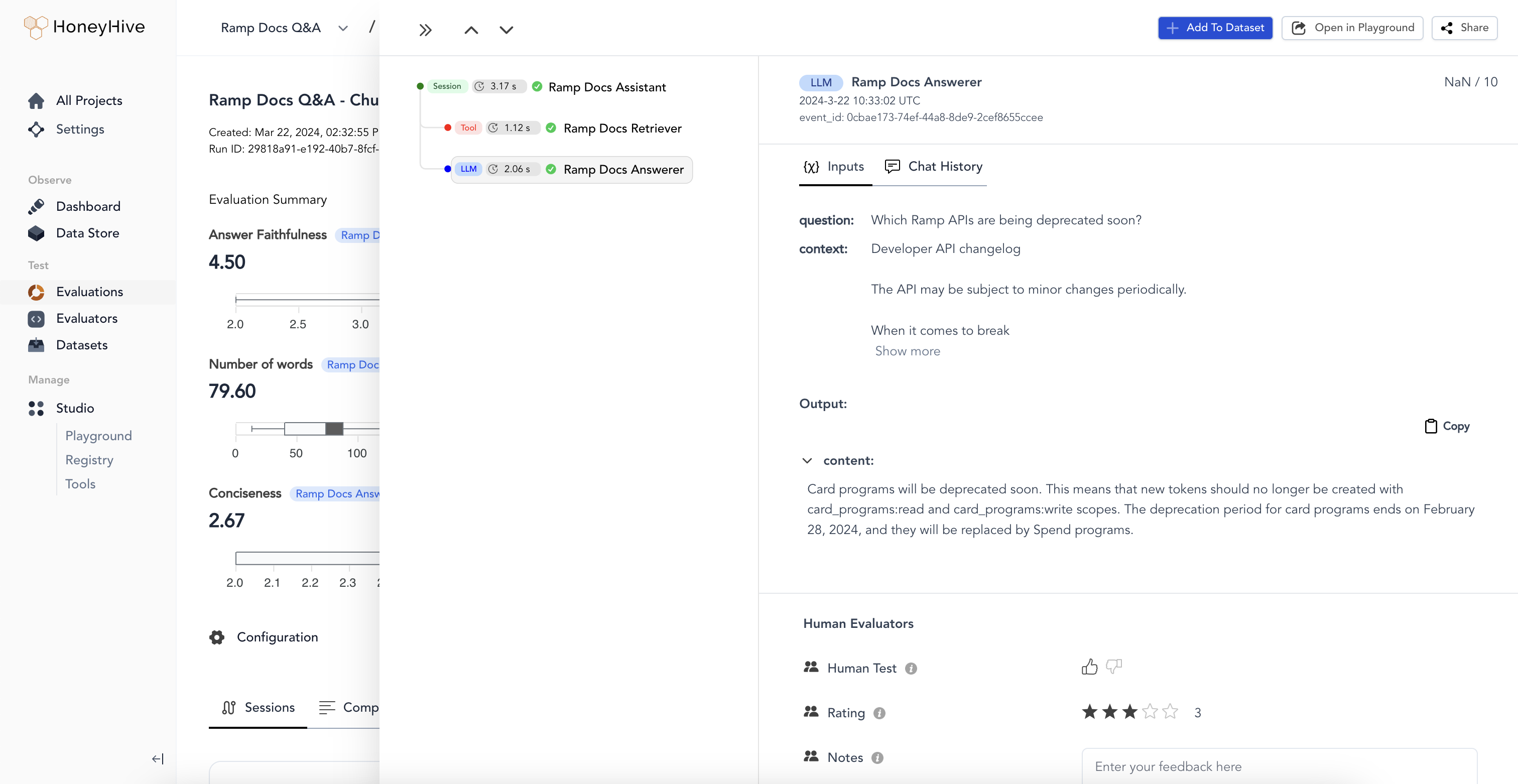Click the Evaluators code icon

coord(36,319)
